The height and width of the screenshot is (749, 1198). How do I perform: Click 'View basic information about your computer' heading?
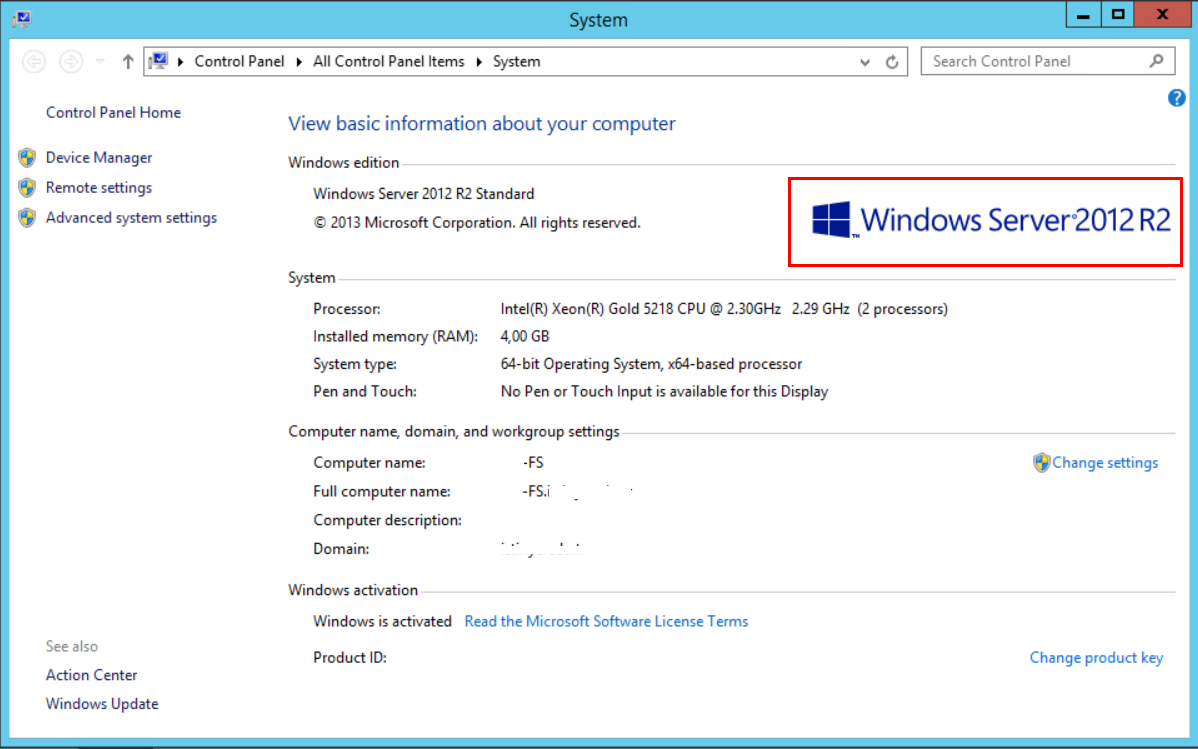[x=481, y=124]
